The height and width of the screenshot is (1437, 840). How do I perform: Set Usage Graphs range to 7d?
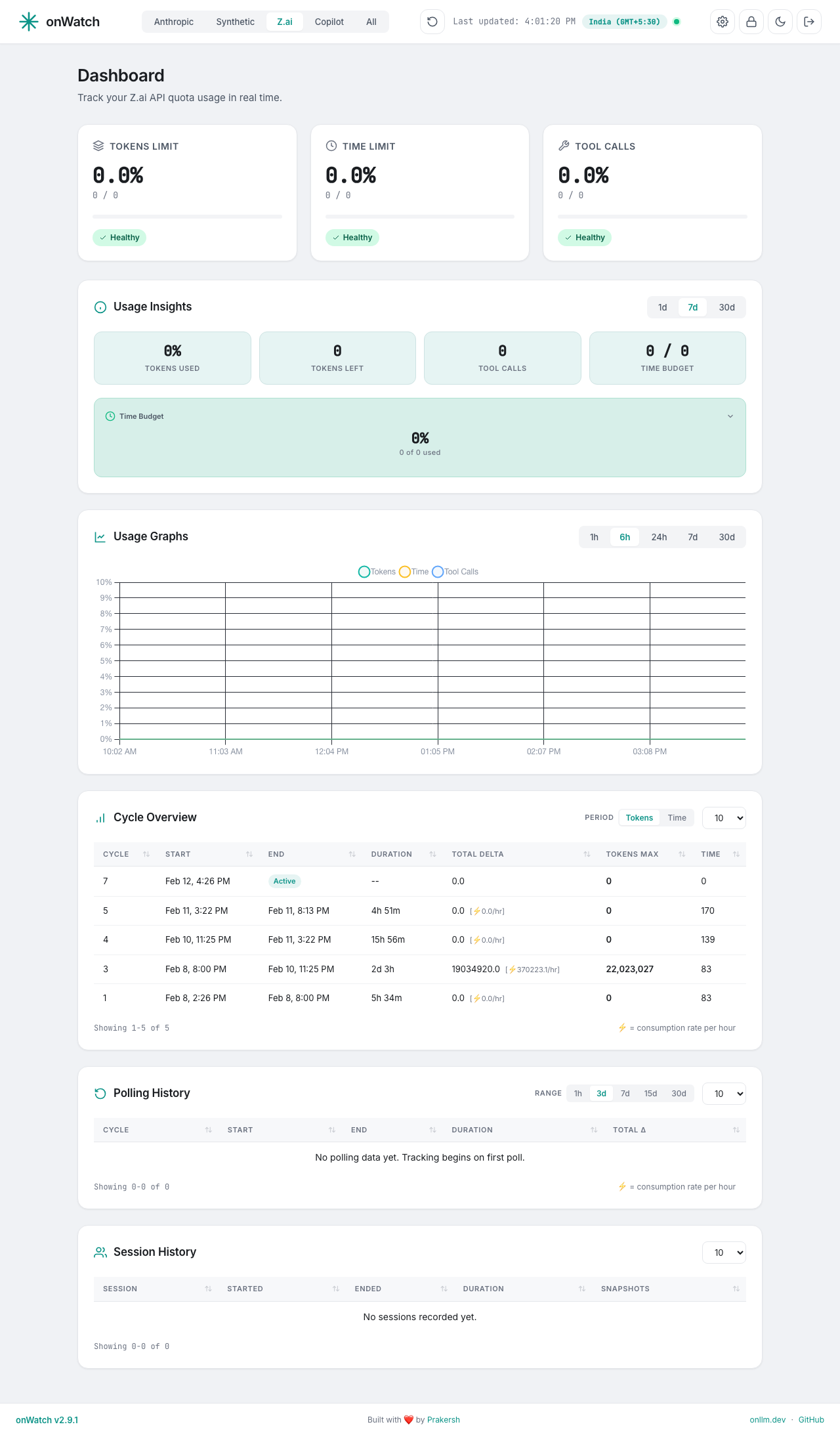(692, 537)
